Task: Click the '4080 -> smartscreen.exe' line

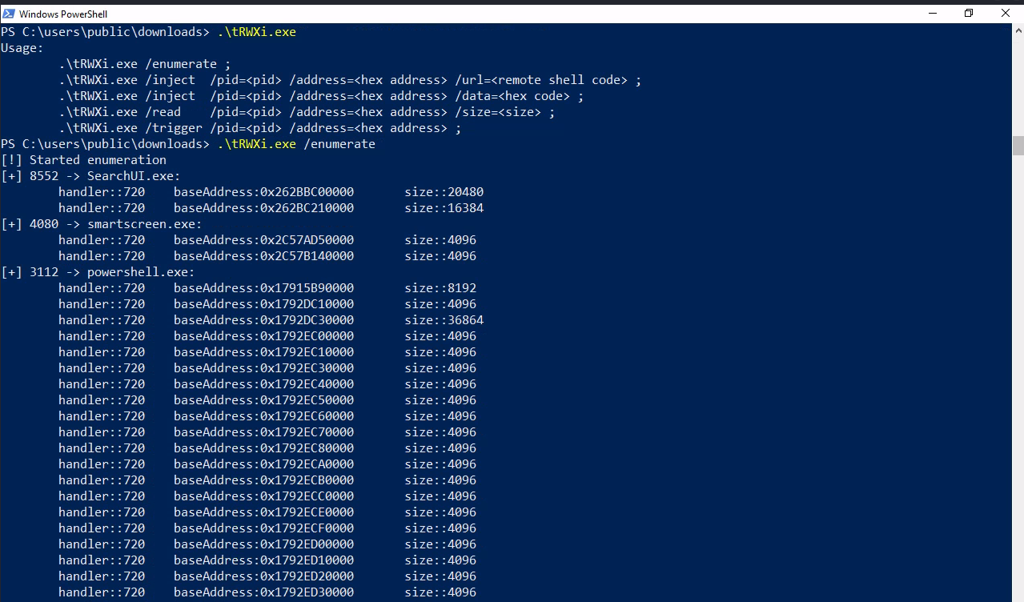Action: [101, 224]
